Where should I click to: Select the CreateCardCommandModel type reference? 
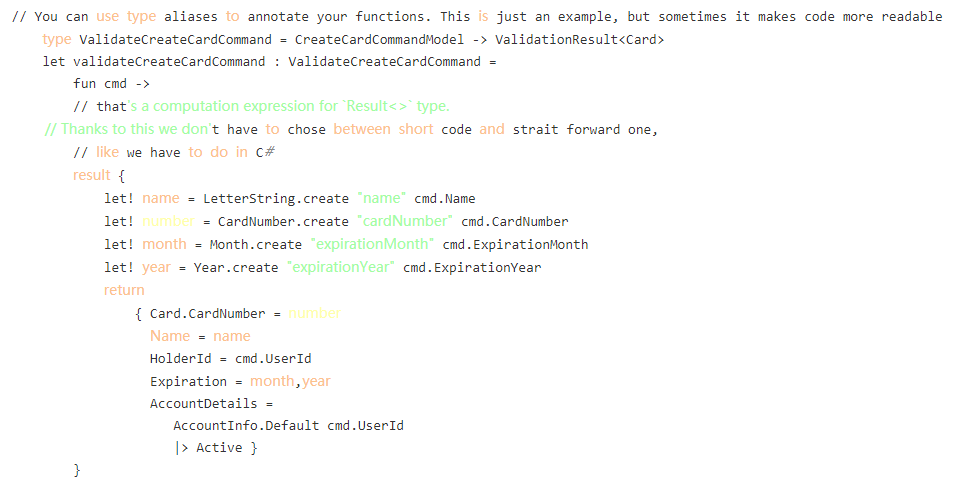pyautogui.click(x=380, y=40)
